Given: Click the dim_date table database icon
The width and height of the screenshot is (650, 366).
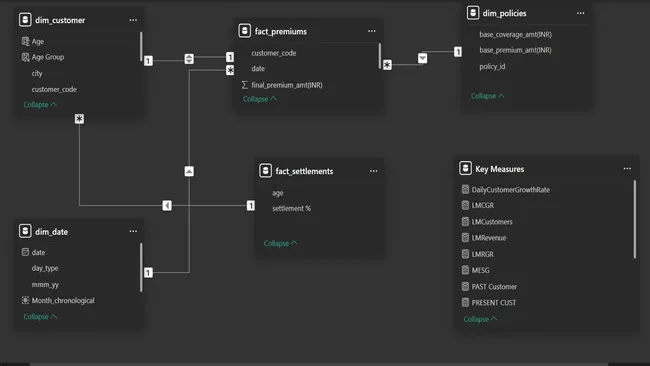Looking at the screenshot, I should 25,231.
